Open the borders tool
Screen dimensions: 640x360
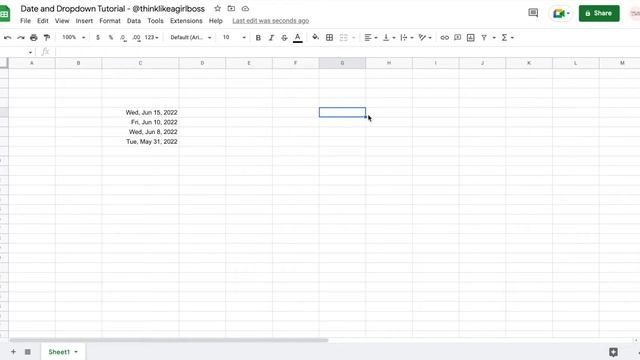329,38
